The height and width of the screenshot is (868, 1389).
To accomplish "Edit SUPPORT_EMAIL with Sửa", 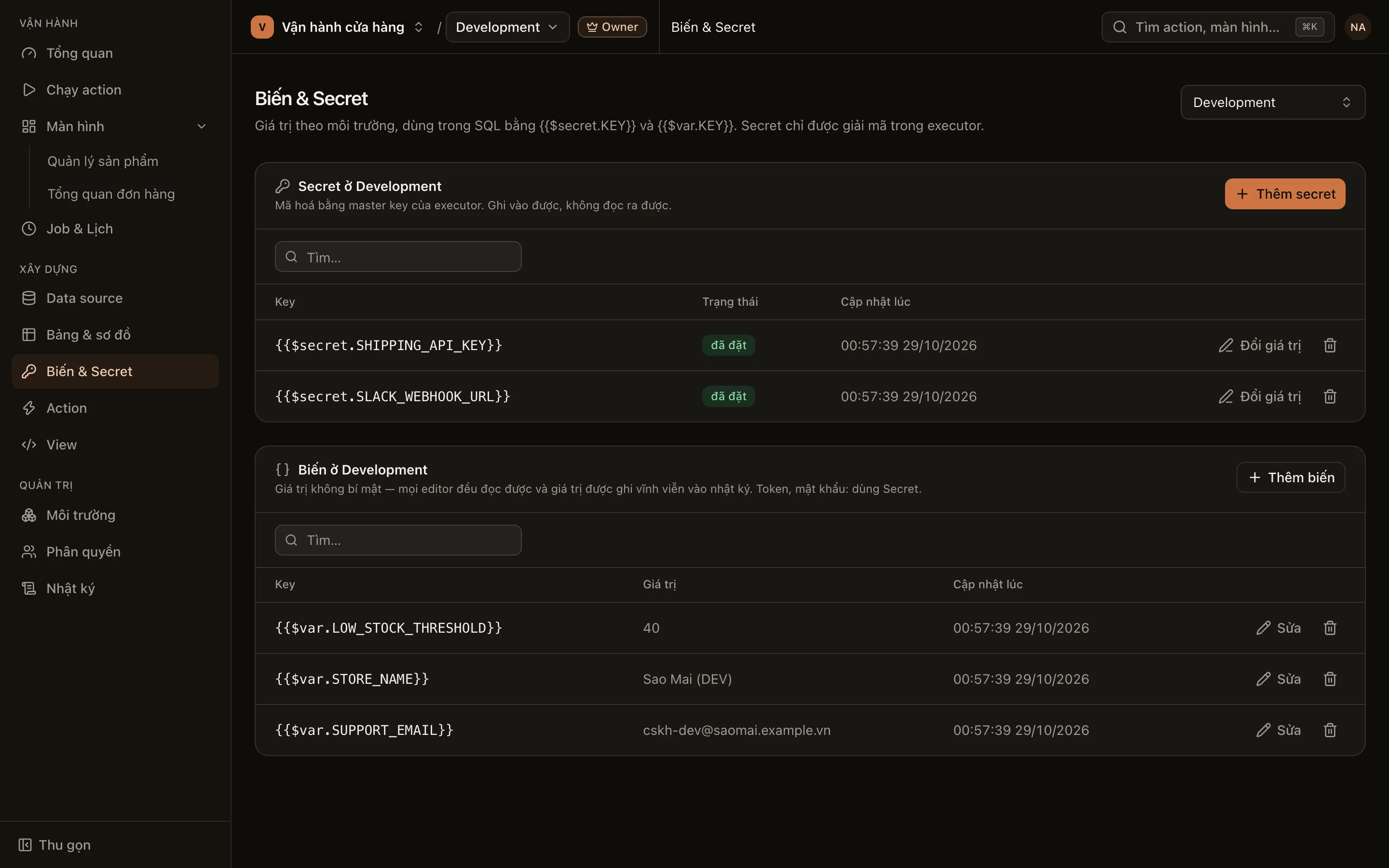I will [1278, 730].
